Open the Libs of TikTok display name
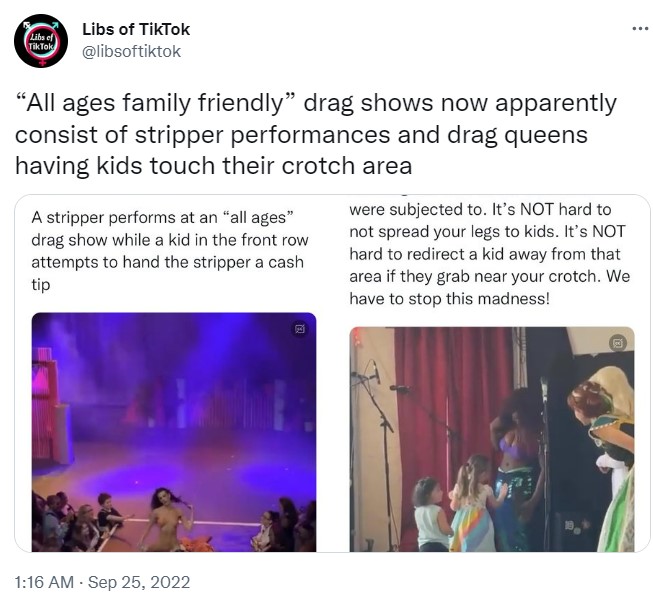Screen dimensions: 653x613 point(136,29)
